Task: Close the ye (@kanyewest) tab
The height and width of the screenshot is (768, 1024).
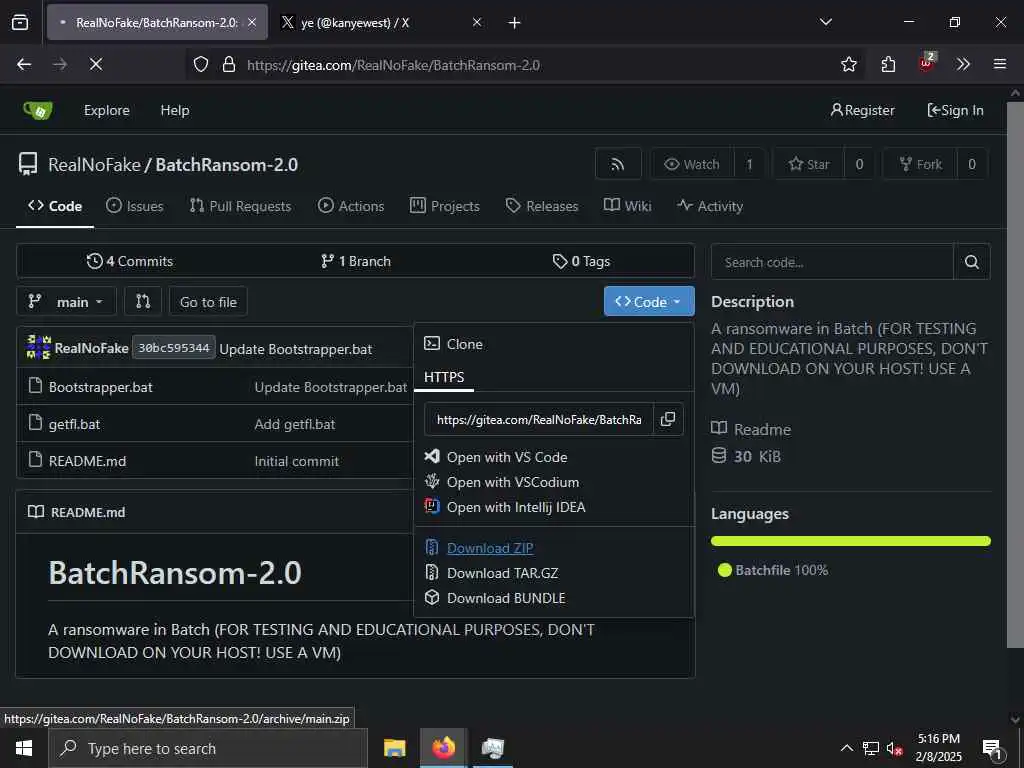Action: (477, 22)
